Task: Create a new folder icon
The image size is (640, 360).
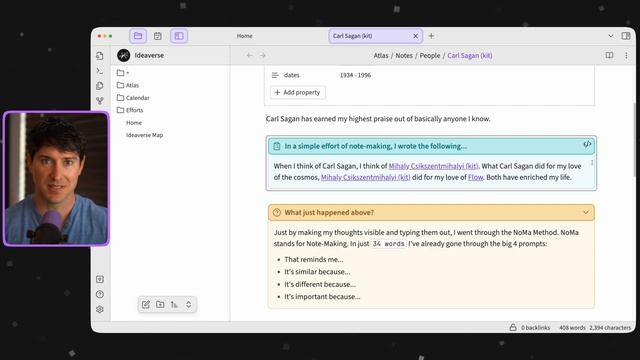Action: pos(160,304)
